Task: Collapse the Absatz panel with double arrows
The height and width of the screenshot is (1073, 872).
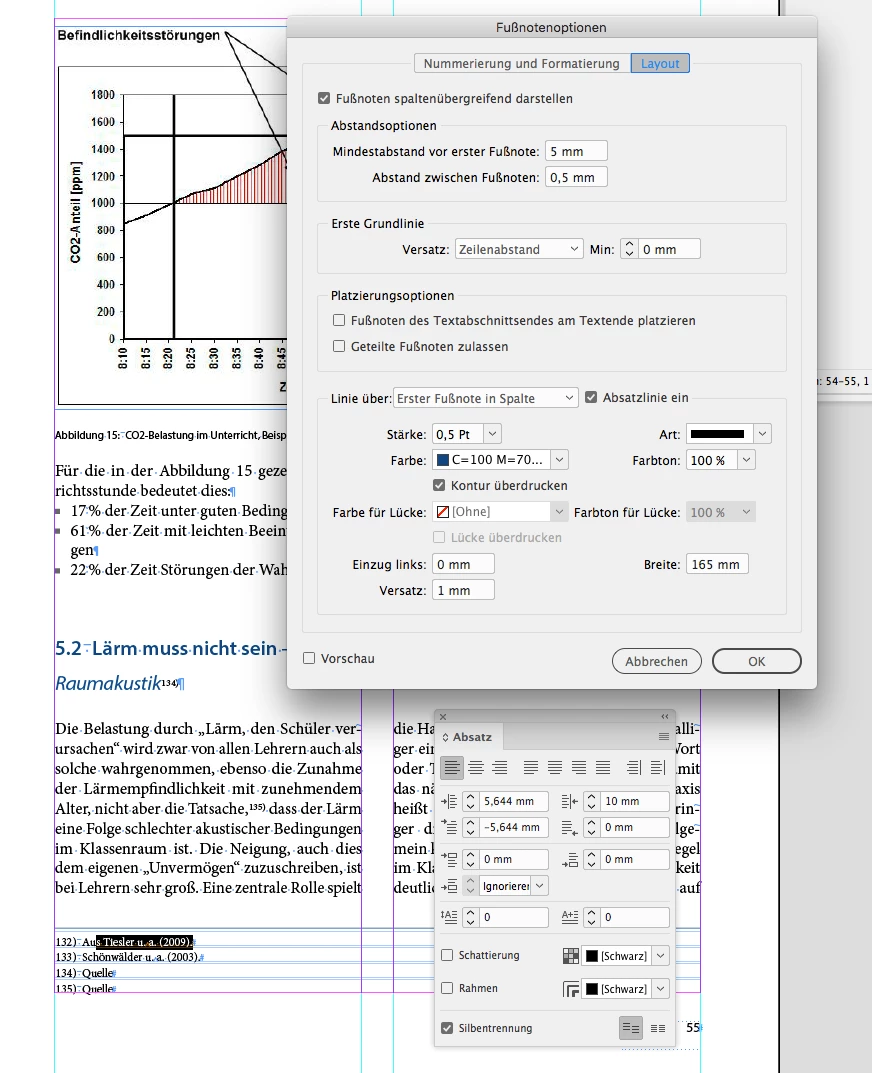Action: tap(665, 716)
